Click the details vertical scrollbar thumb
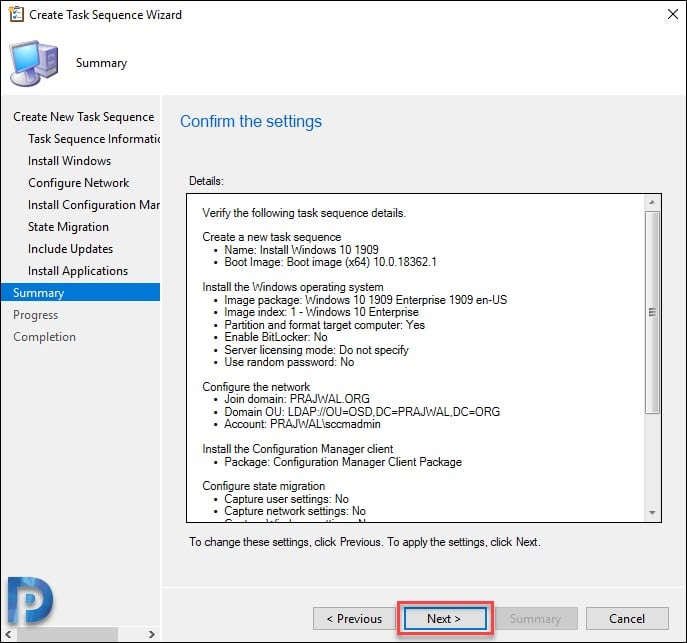Viewport: 687px width, 643px height. coord(652,312)
